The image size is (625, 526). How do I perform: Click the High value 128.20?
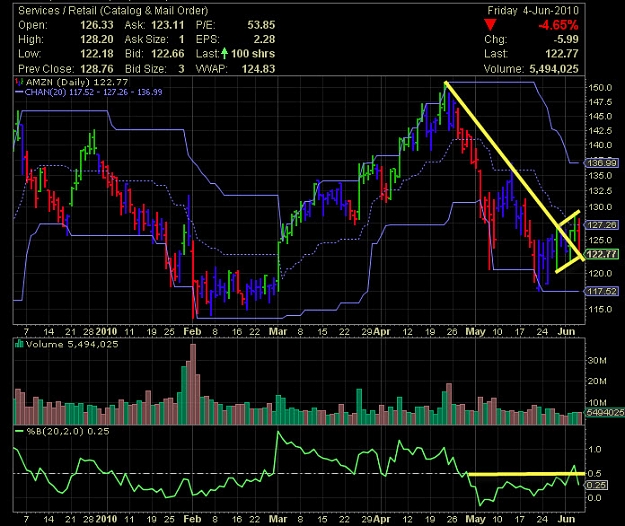97,39
